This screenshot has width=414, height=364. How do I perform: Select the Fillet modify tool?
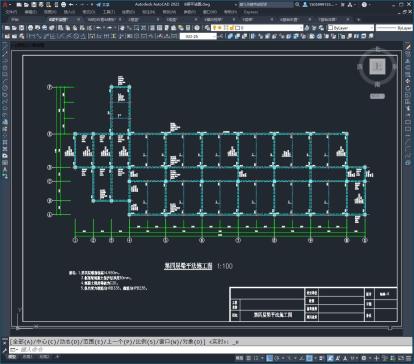click(x=407, y=149)
